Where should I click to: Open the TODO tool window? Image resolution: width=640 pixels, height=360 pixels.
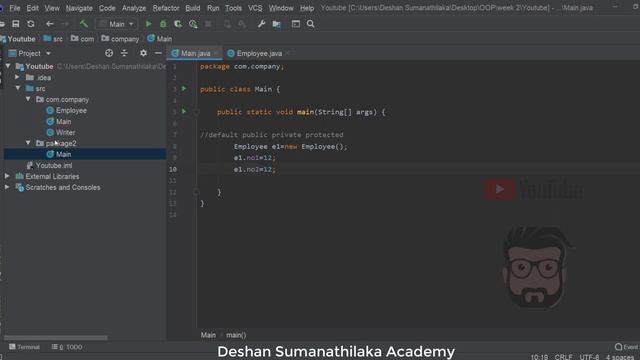click(x=67, y=347)
